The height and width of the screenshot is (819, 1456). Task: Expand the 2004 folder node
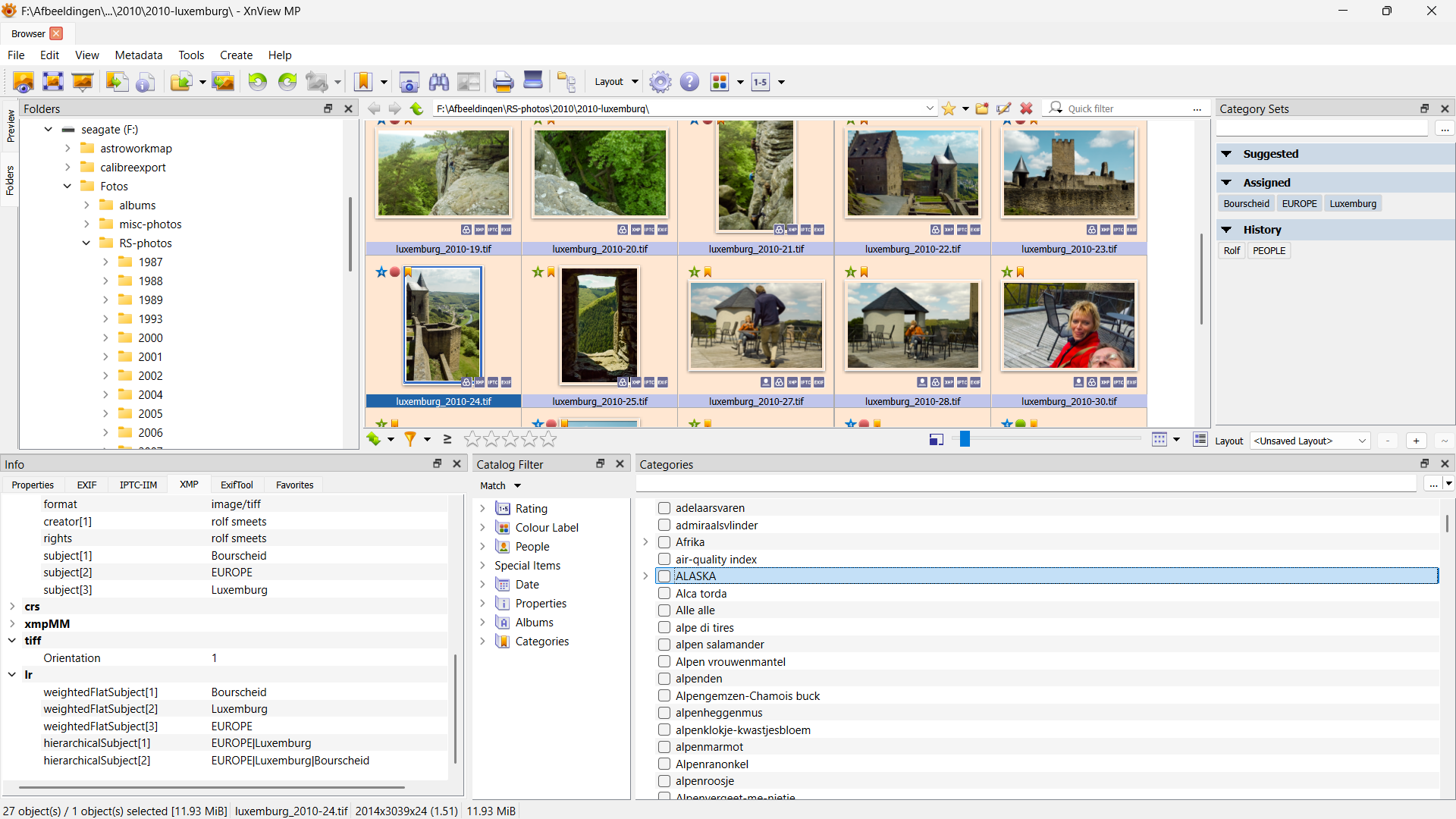tap(105, 394)
